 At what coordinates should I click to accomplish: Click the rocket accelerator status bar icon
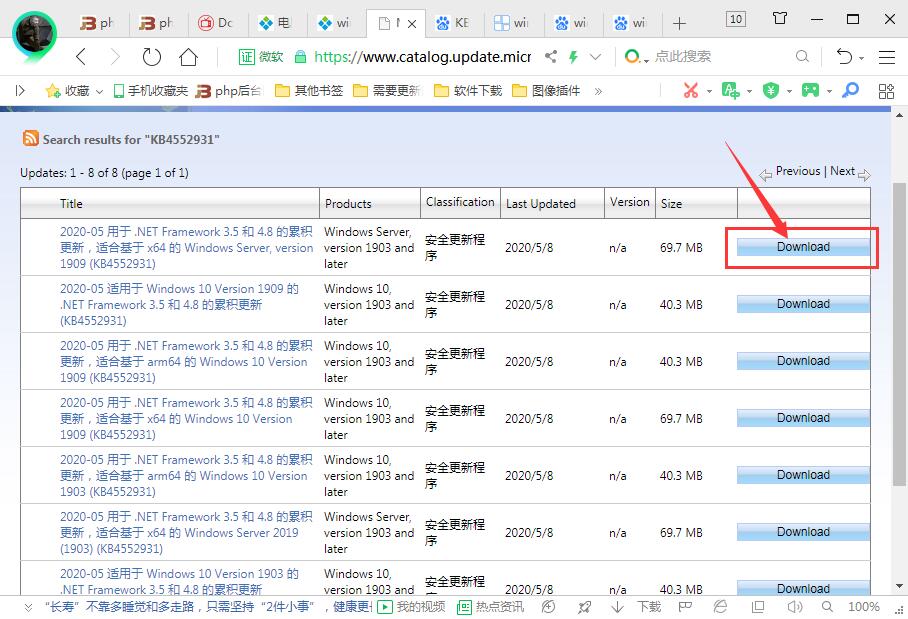(x=584, y=606)
